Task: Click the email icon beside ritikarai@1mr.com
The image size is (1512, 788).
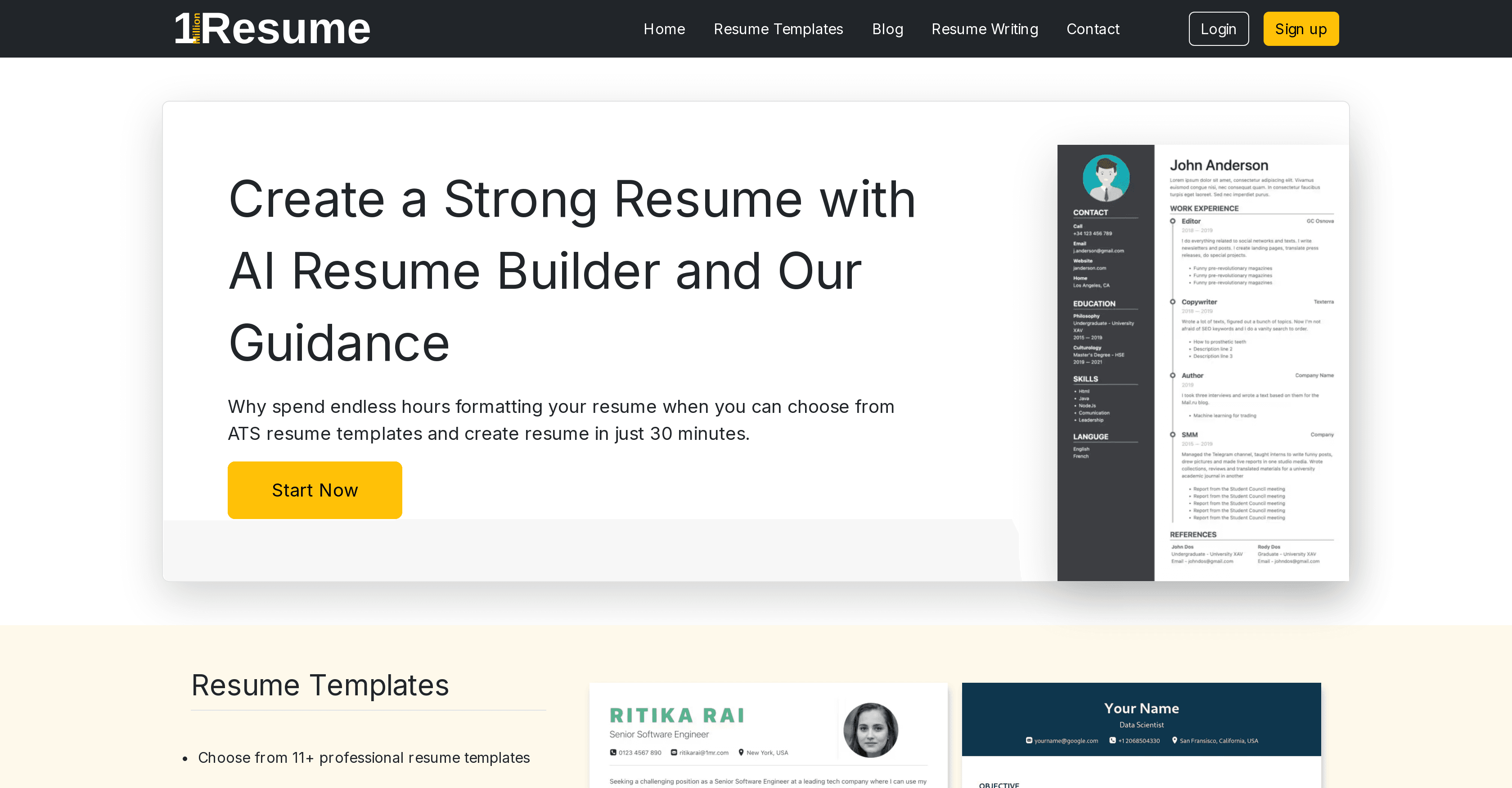Action: (x=673, y=752)
